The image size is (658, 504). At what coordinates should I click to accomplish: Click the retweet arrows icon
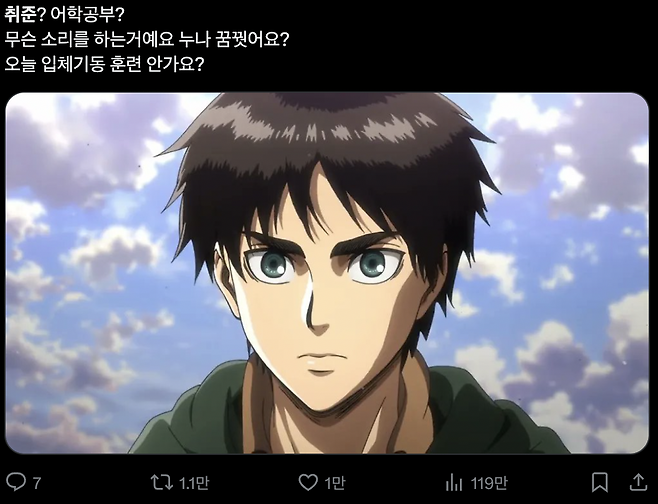click(162, 482)
